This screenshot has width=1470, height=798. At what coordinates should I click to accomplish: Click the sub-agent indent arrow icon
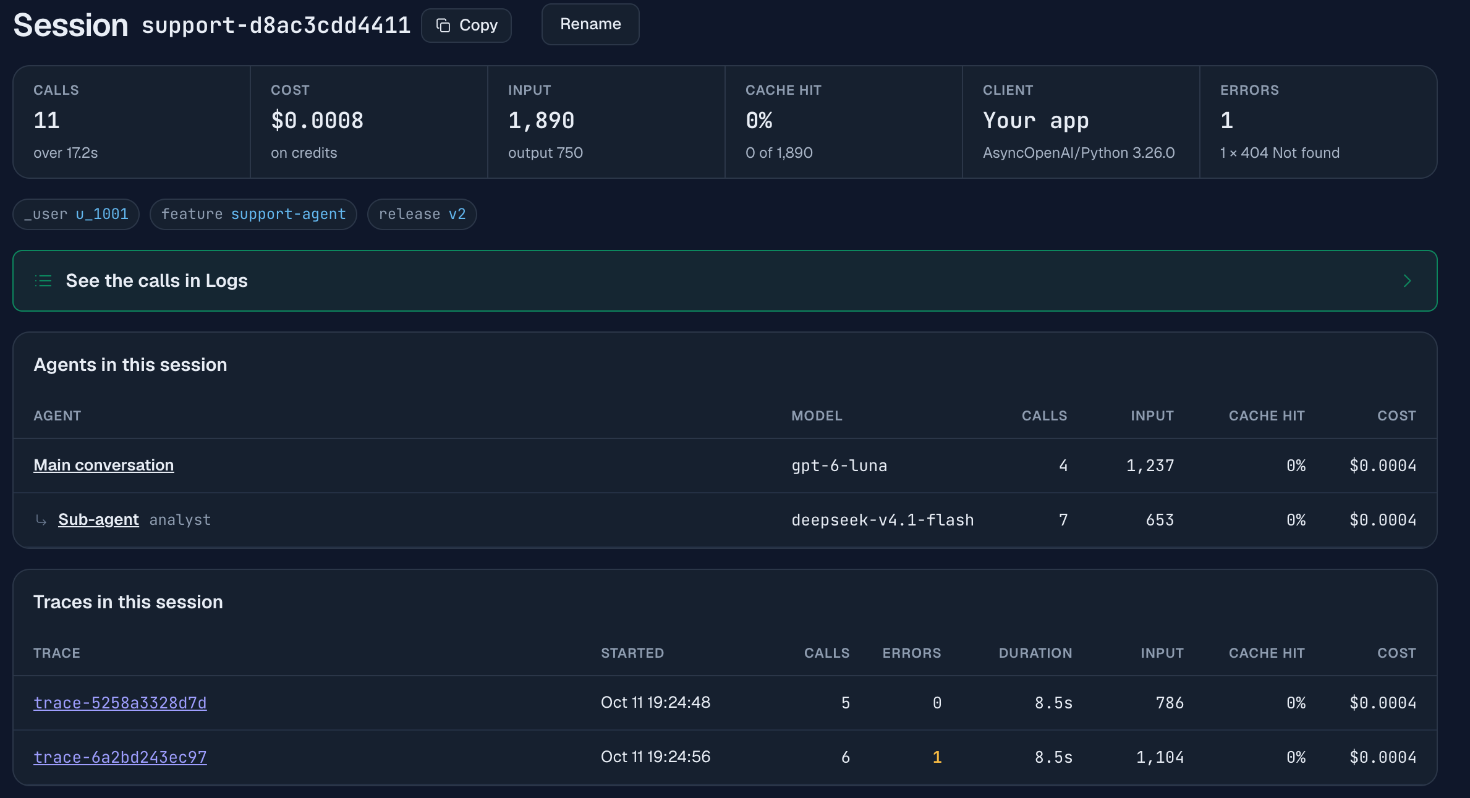[41, 520]
